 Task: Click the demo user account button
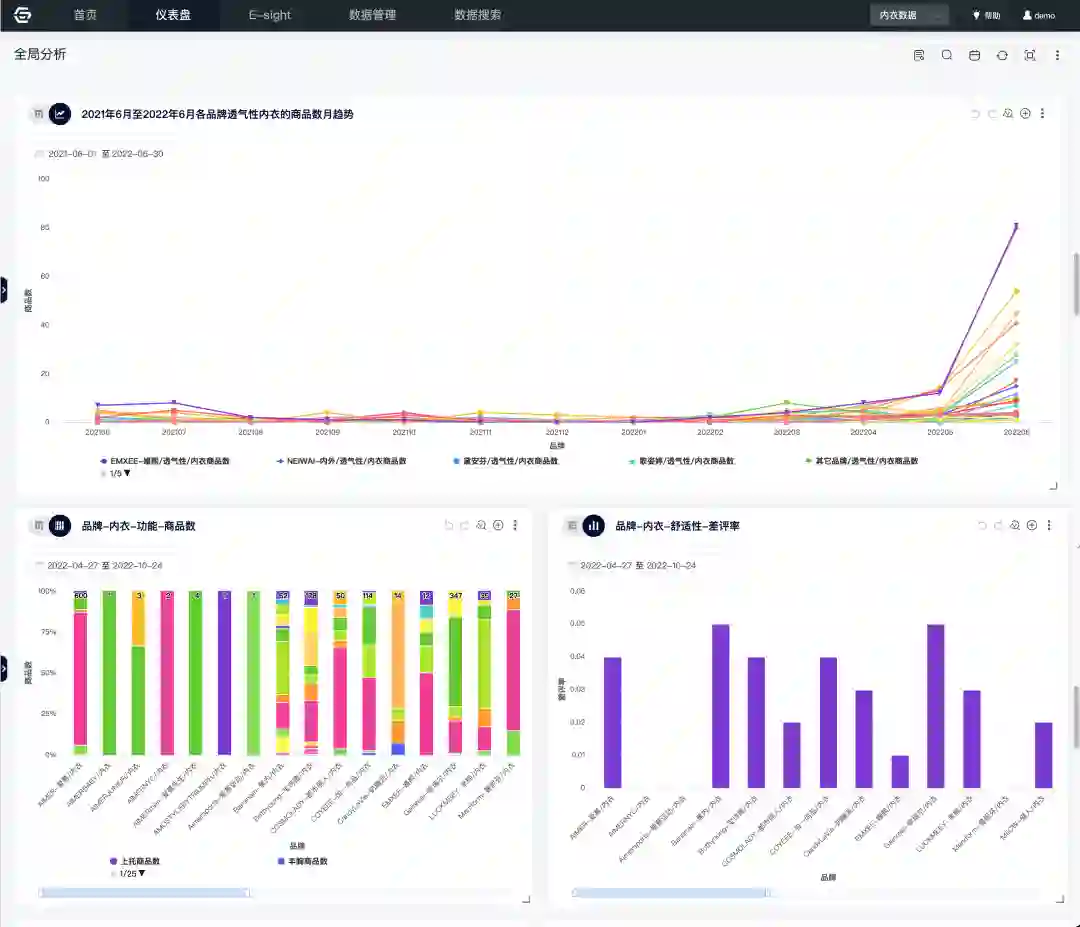pyautogui.click(x=1039, y=15)
